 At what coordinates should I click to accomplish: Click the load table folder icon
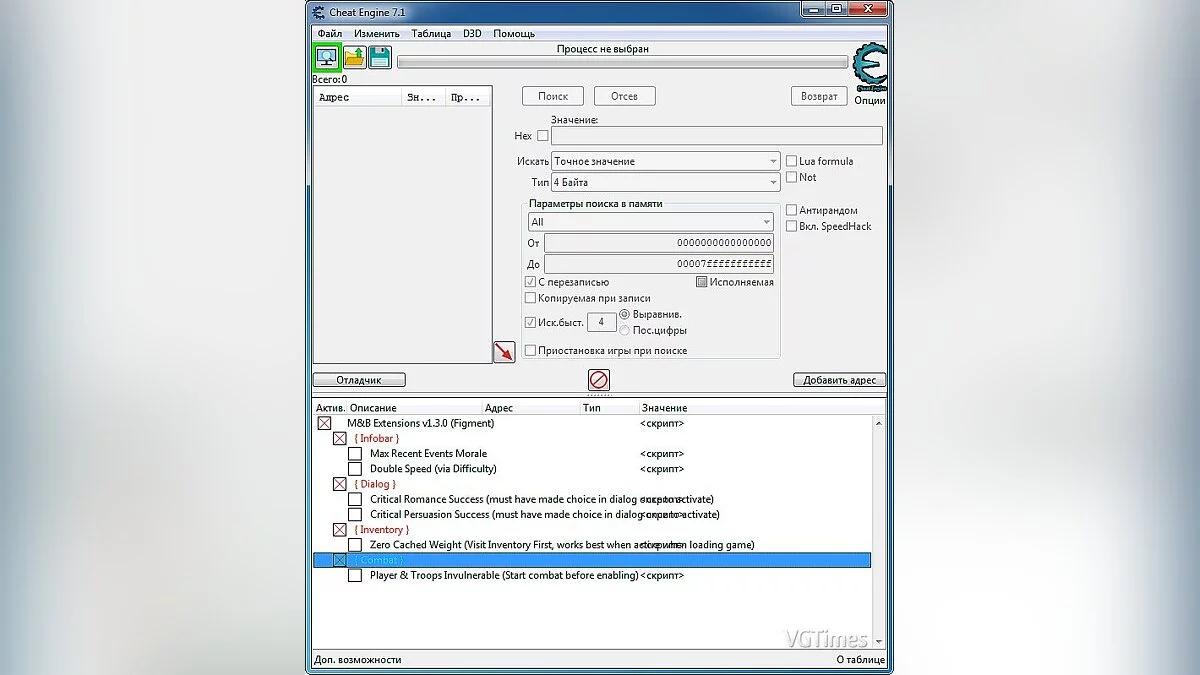click(354, 57)
